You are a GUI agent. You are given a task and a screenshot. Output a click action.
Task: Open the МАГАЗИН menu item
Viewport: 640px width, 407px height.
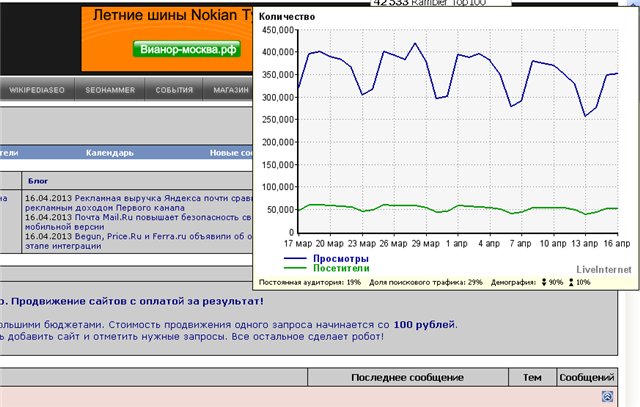(x=231, y=90)
